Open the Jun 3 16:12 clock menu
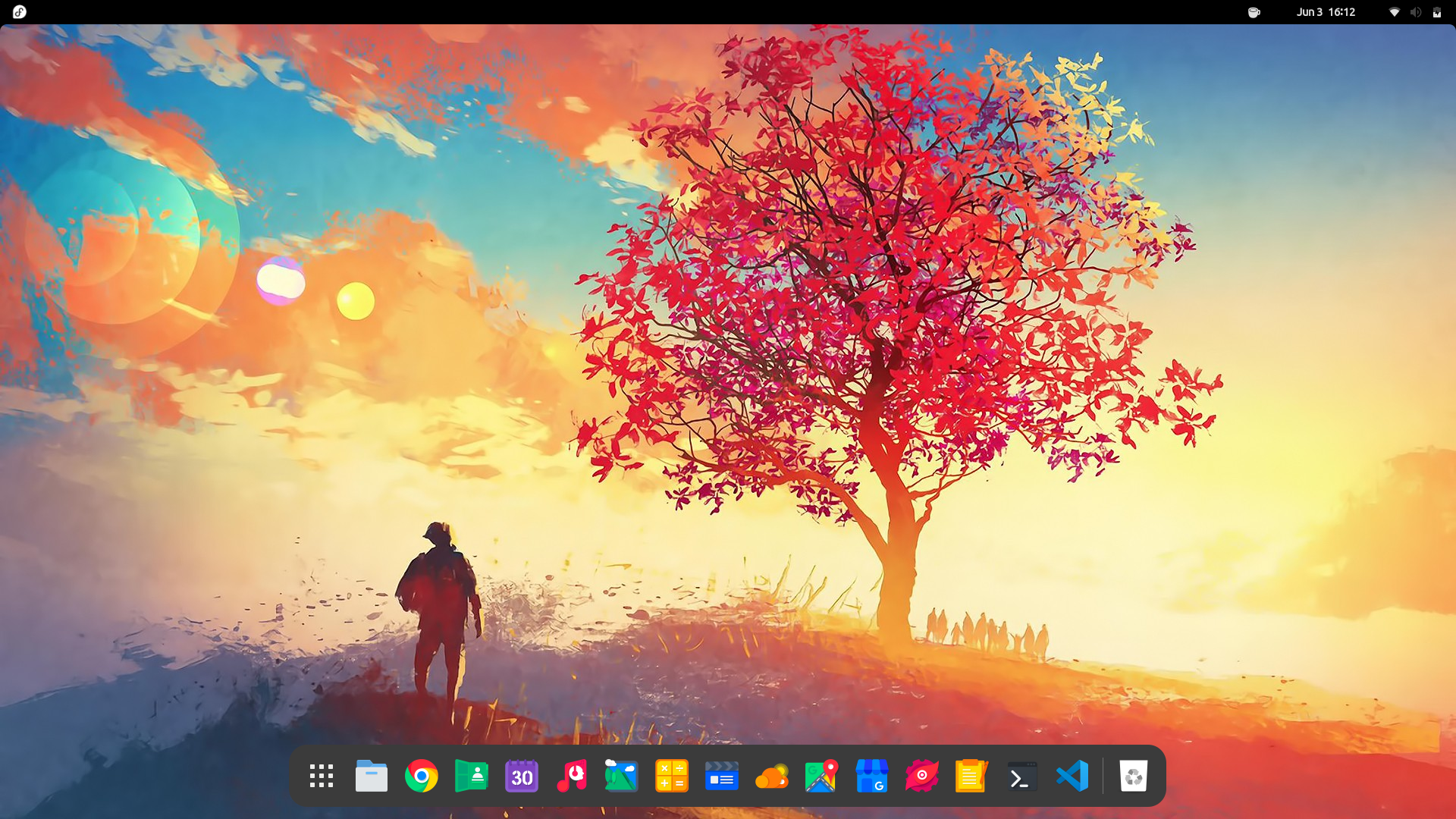Viewport: 1456px width, 819px height. (x=1326, y=12)
